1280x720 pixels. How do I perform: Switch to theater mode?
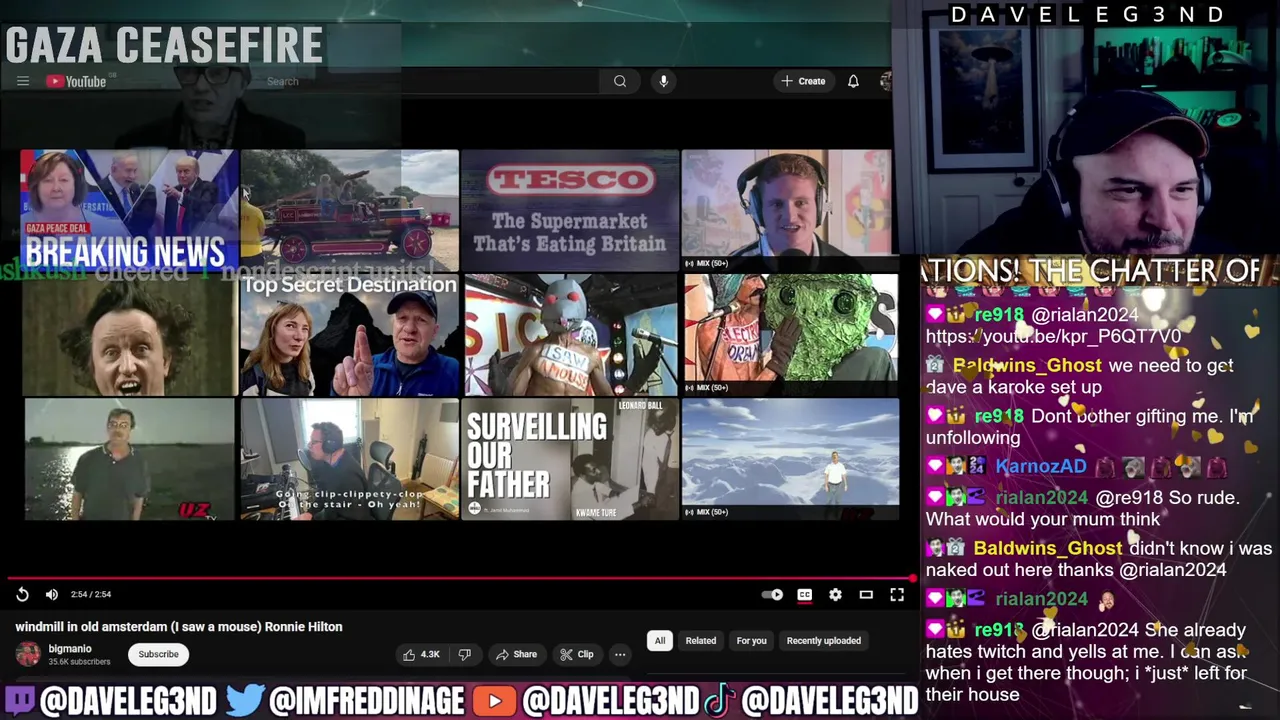[x=866, y=594]
